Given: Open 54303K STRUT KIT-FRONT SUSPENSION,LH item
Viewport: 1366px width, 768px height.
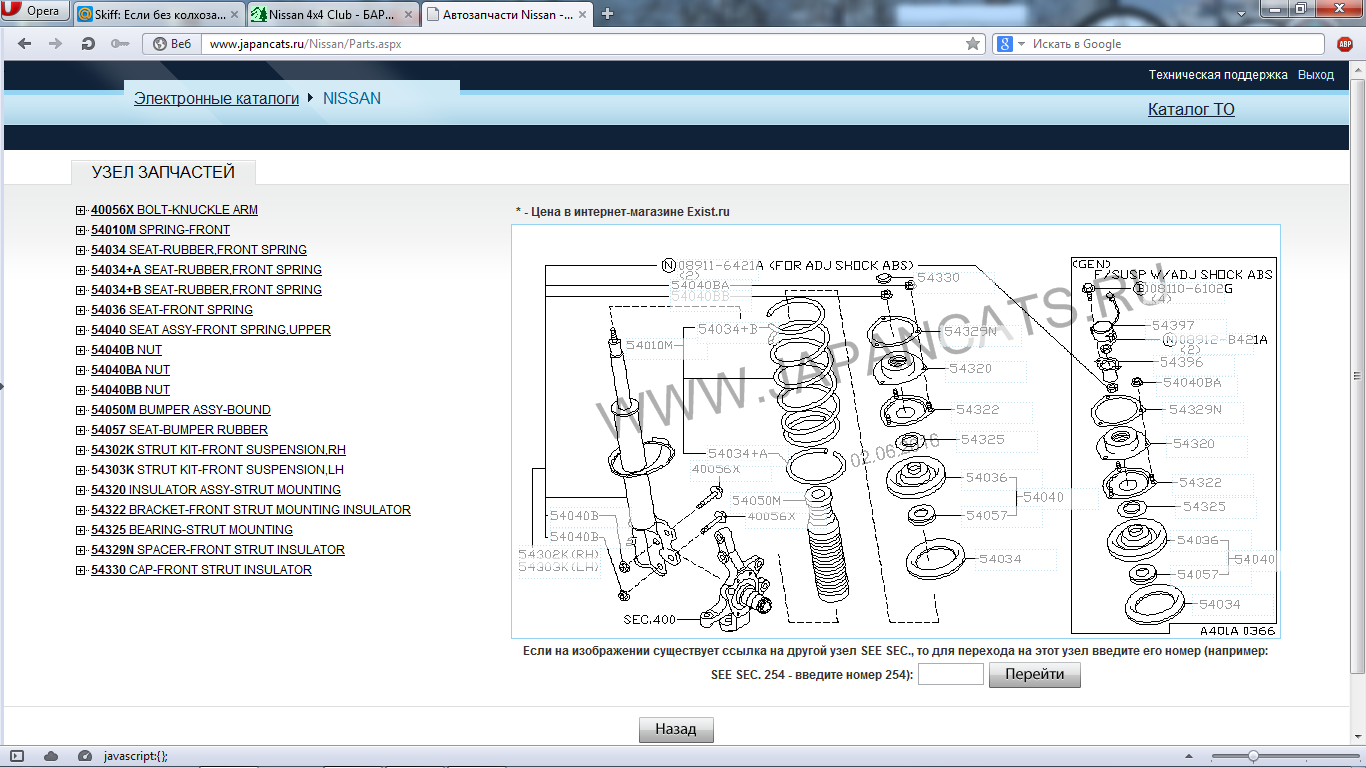Looking at the screenshot, I should [217, 470].
